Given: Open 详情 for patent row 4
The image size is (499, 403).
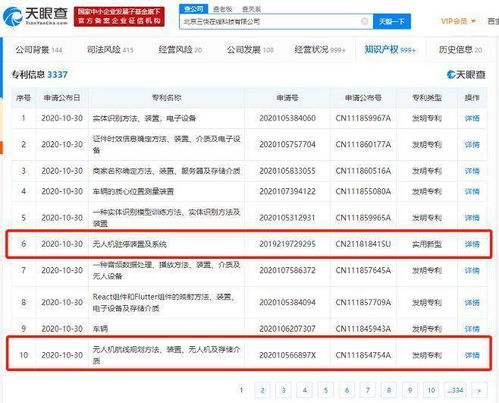Looking at the screenshot, I should (x=472, y=191).
